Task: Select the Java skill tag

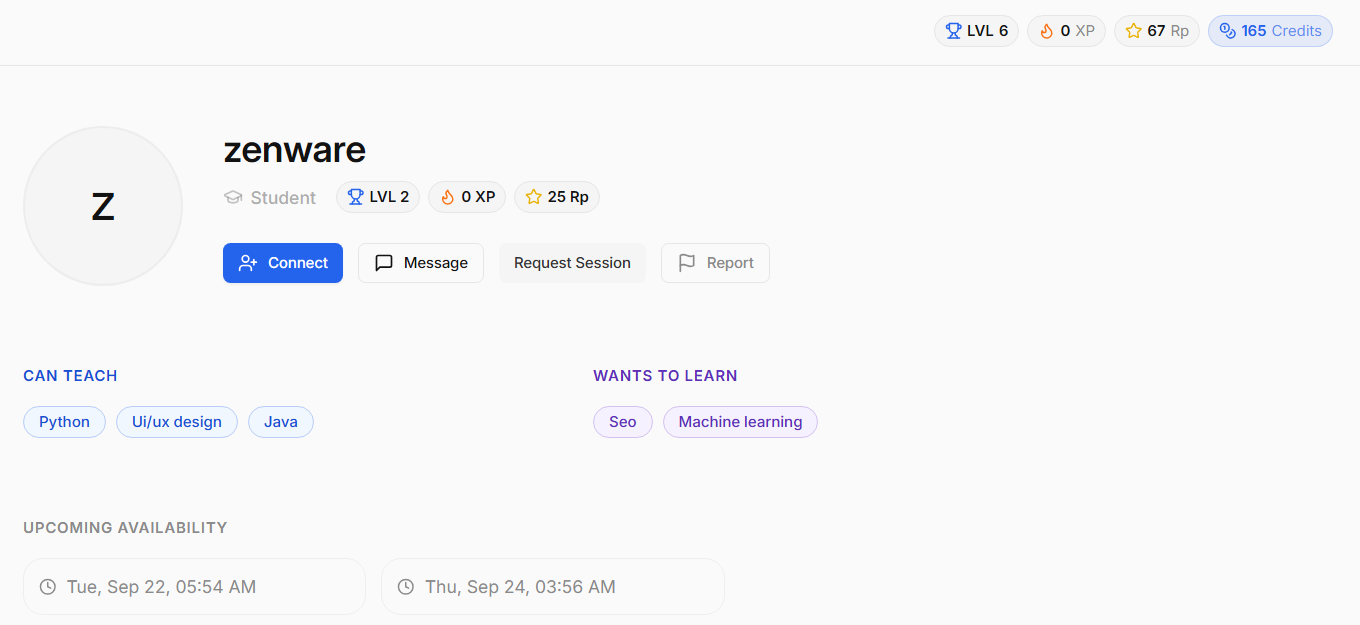Action: (x=281, y=422)
